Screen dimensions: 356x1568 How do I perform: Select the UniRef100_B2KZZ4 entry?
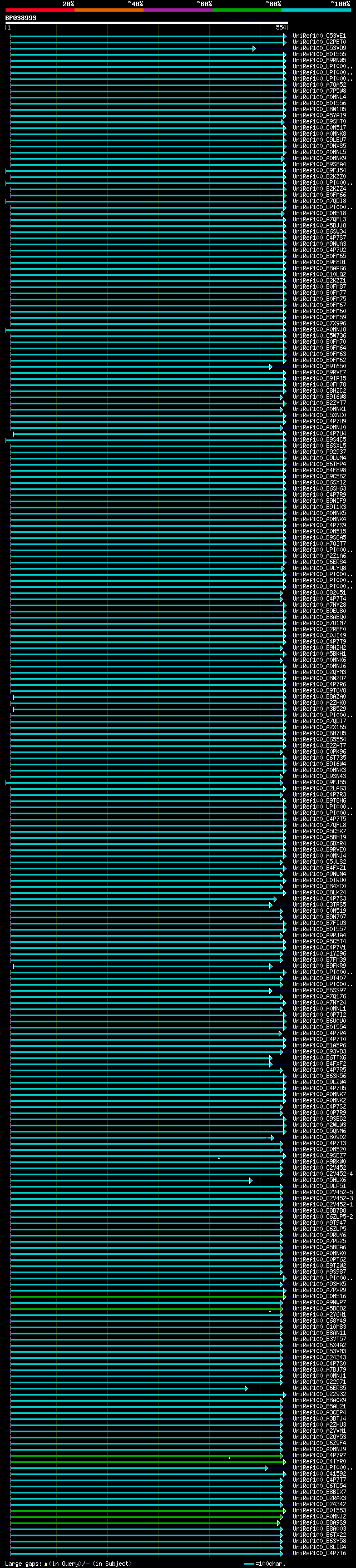click(x=319, y=189)
